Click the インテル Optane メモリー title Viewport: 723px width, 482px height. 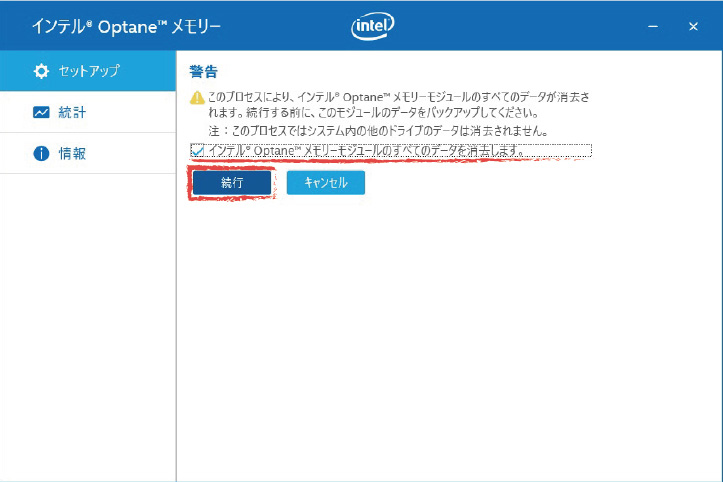[126, 27]
